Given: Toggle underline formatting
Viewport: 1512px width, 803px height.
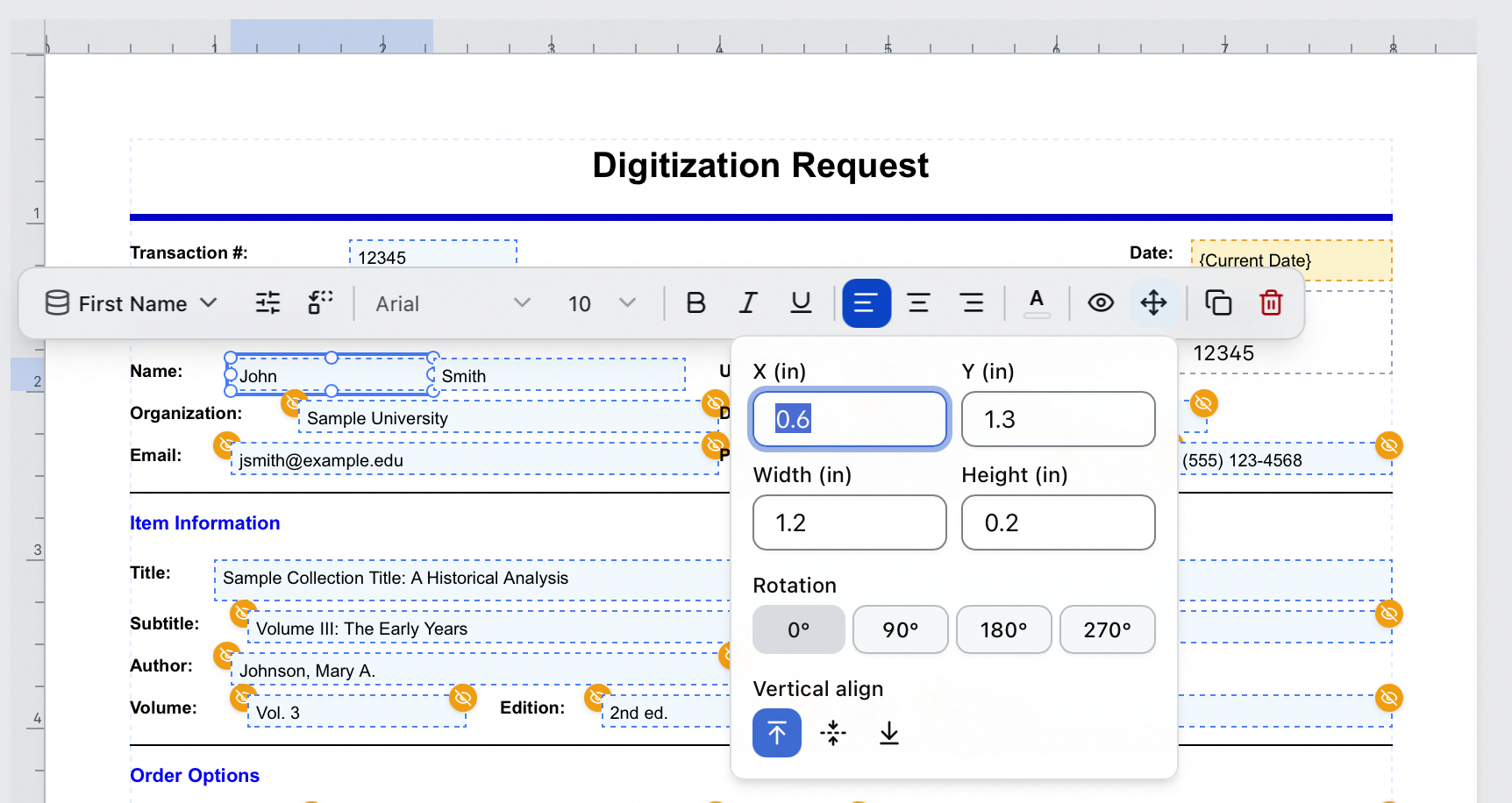Looking at the screenshot, I should click(801, 303).
